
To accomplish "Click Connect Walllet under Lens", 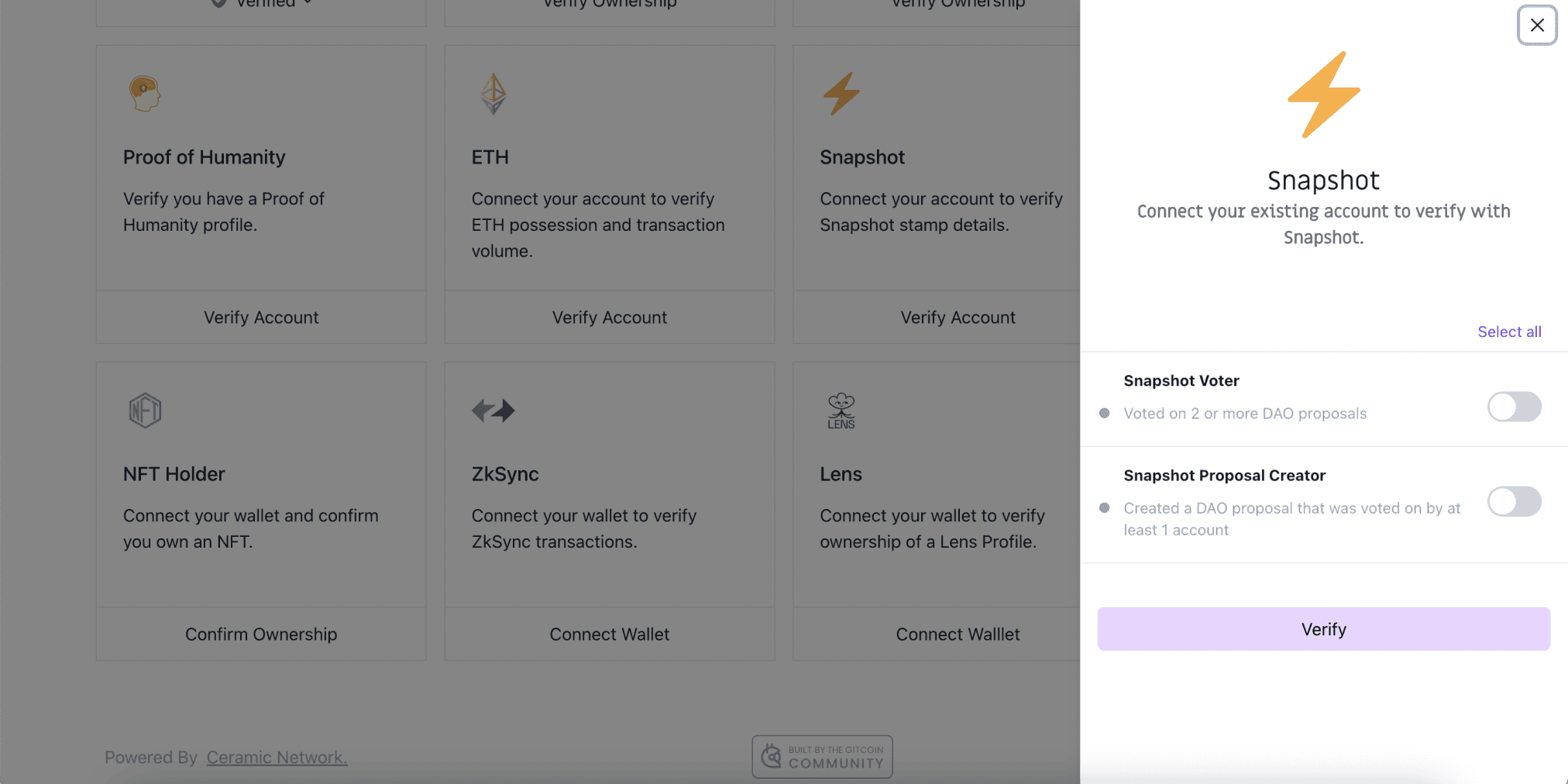I will pyautogui.click(x=958, y=634).
